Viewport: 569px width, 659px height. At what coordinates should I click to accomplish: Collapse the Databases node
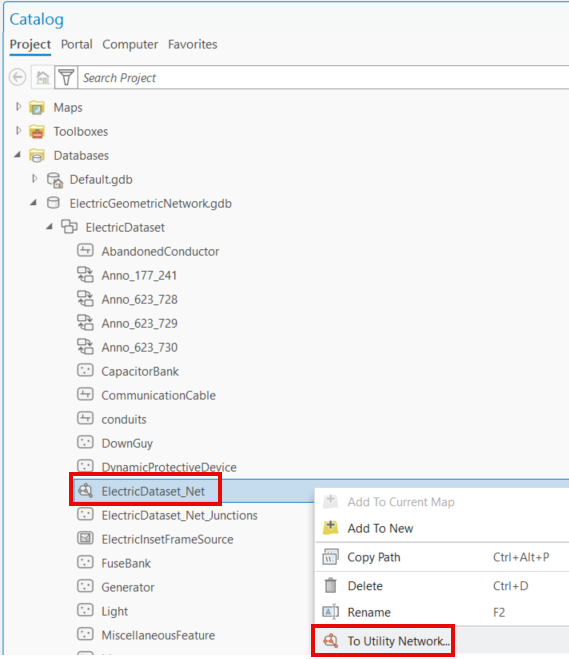click(x=18, y=155)
